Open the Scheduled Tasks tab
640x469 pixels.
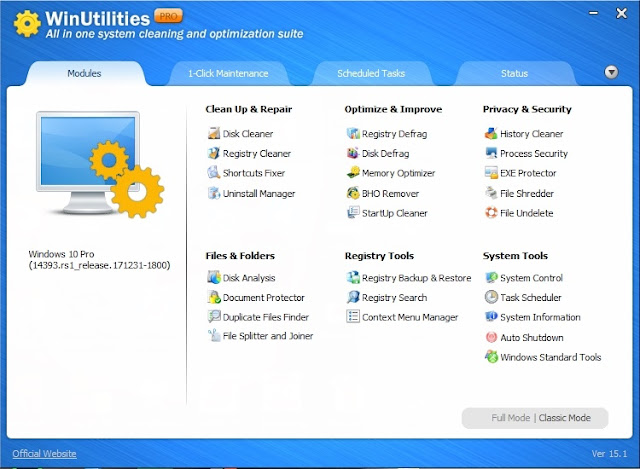click(x=371, y=73)
